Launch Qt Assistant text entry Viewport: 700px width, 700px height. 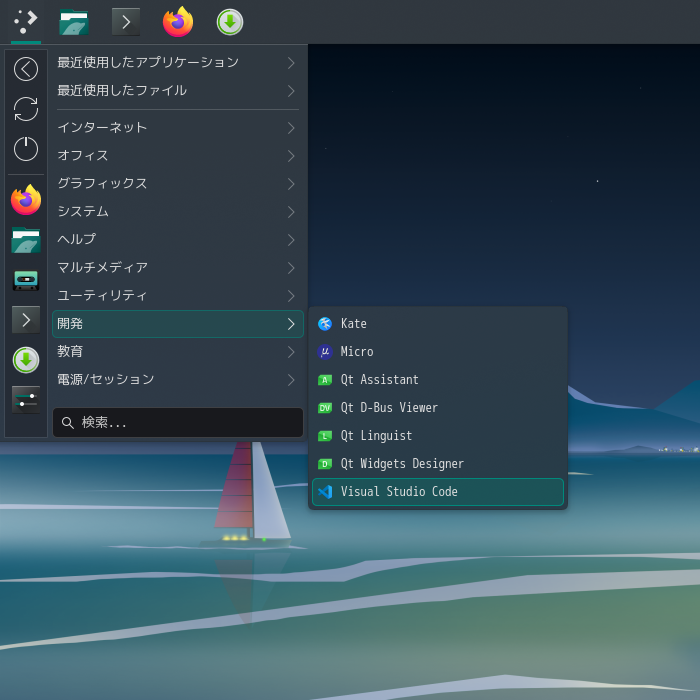pyautogui.click(x=379, y=380)
